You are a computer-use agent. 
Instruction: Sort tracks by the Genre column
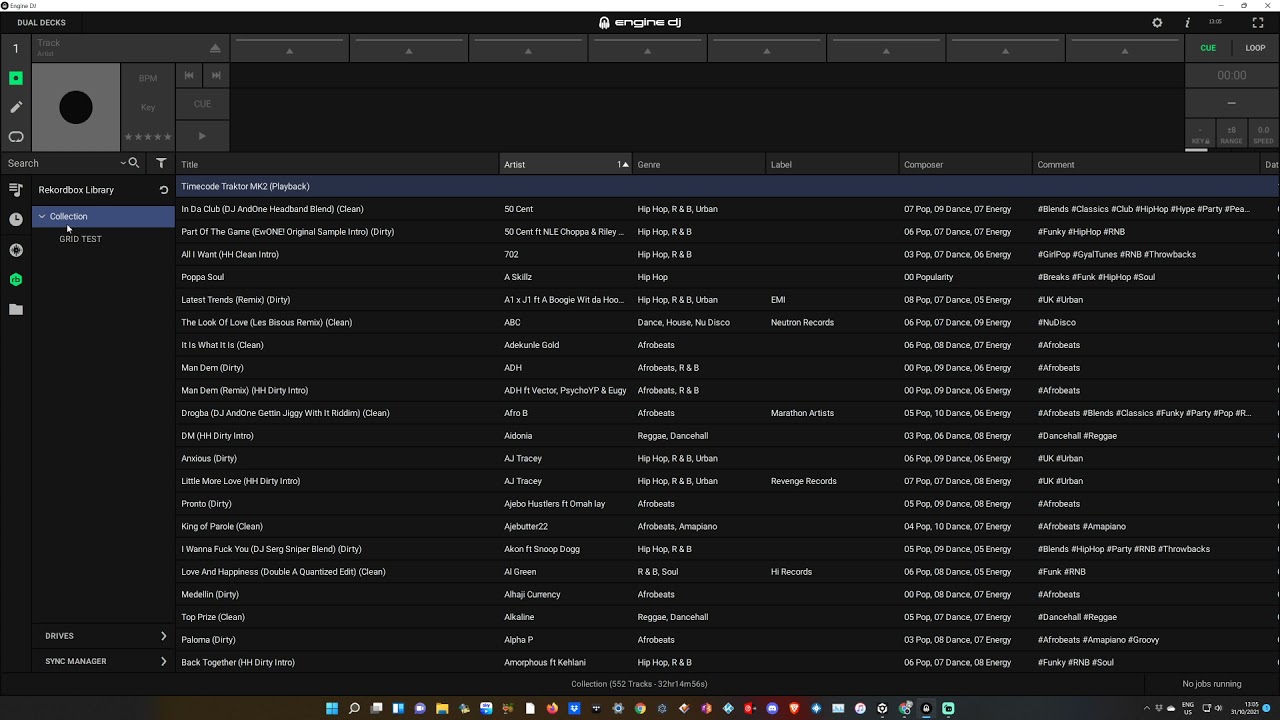[x=699, y=165]
